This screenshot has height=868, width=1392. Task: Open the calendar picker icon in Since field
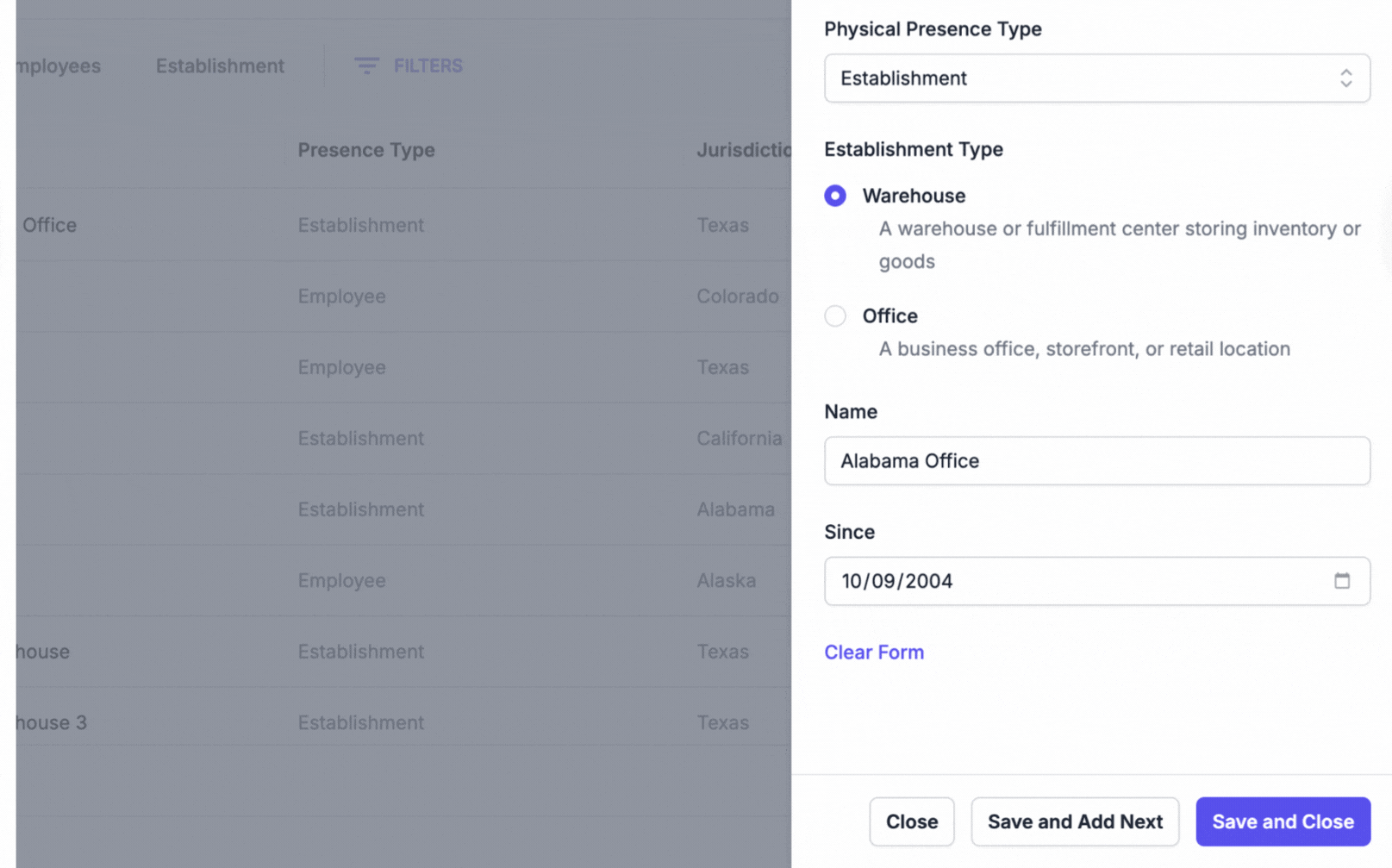point(1341,581)
